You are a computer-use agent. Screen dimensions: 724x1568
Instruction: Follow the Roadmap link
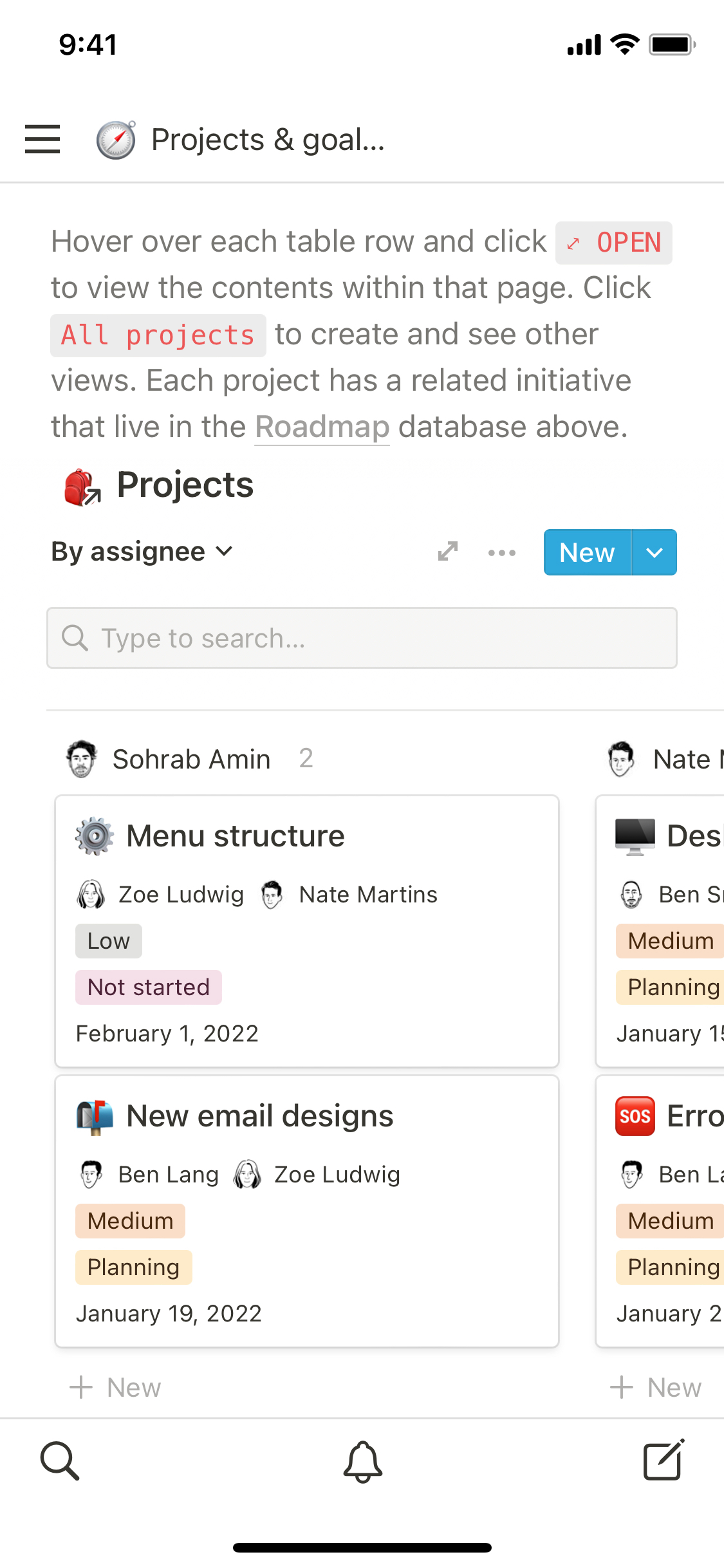click(x=322, y=427)
